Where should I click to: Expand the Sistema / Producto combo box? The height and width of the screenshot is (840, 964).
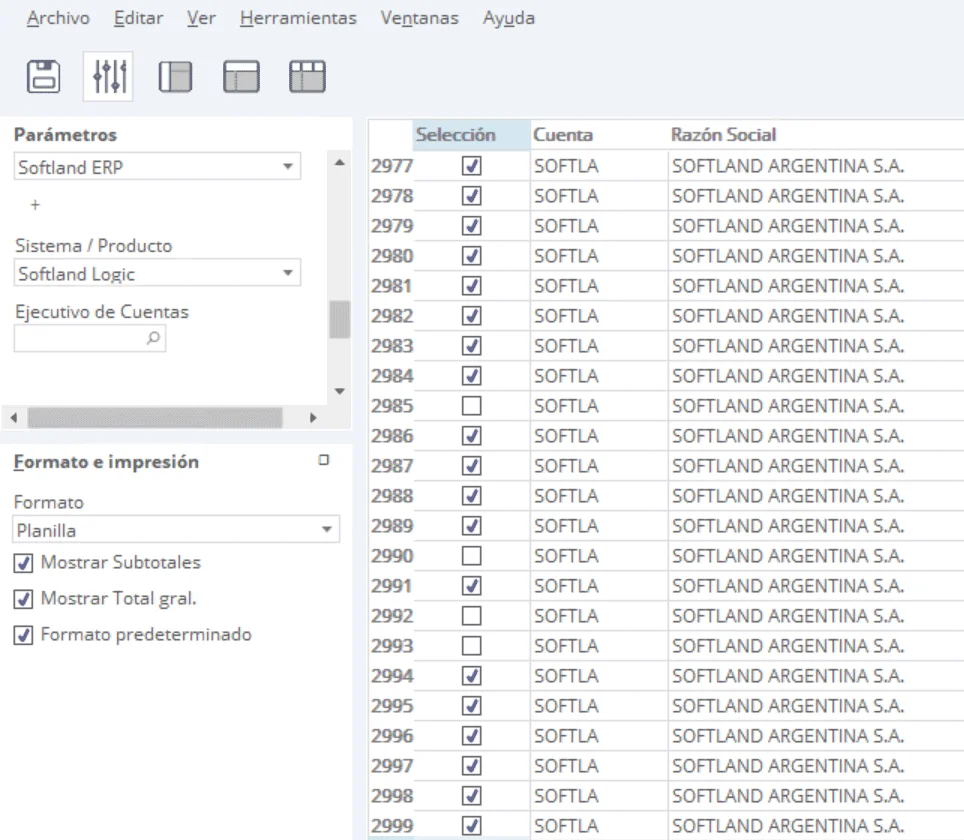tap(288, 273)
